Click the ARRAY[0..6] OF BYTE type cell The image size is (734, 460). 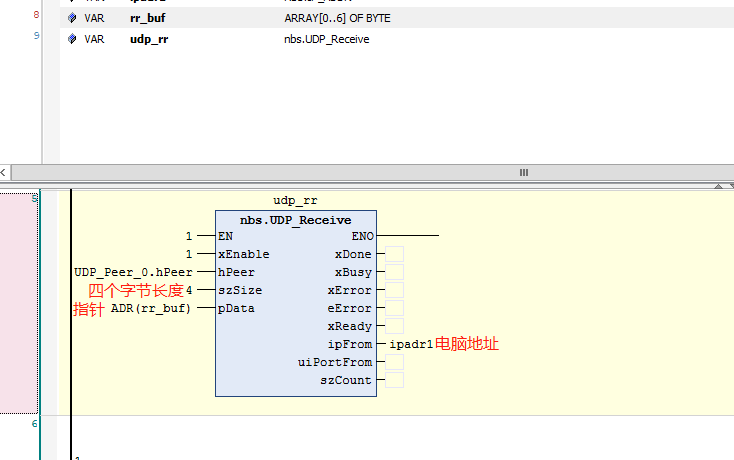coord(337,18)
